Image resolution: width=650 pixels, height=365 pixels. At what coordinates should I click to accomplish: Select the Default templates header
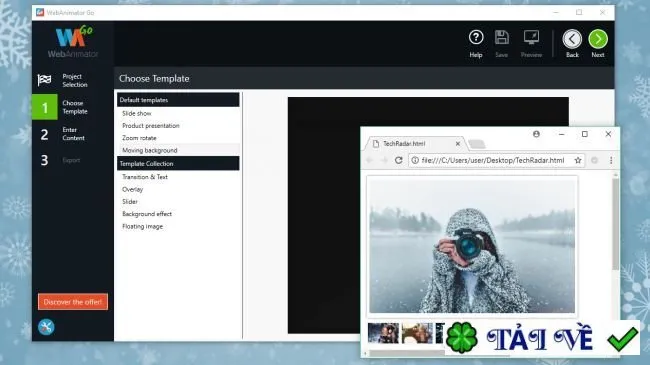click(178, 100)
